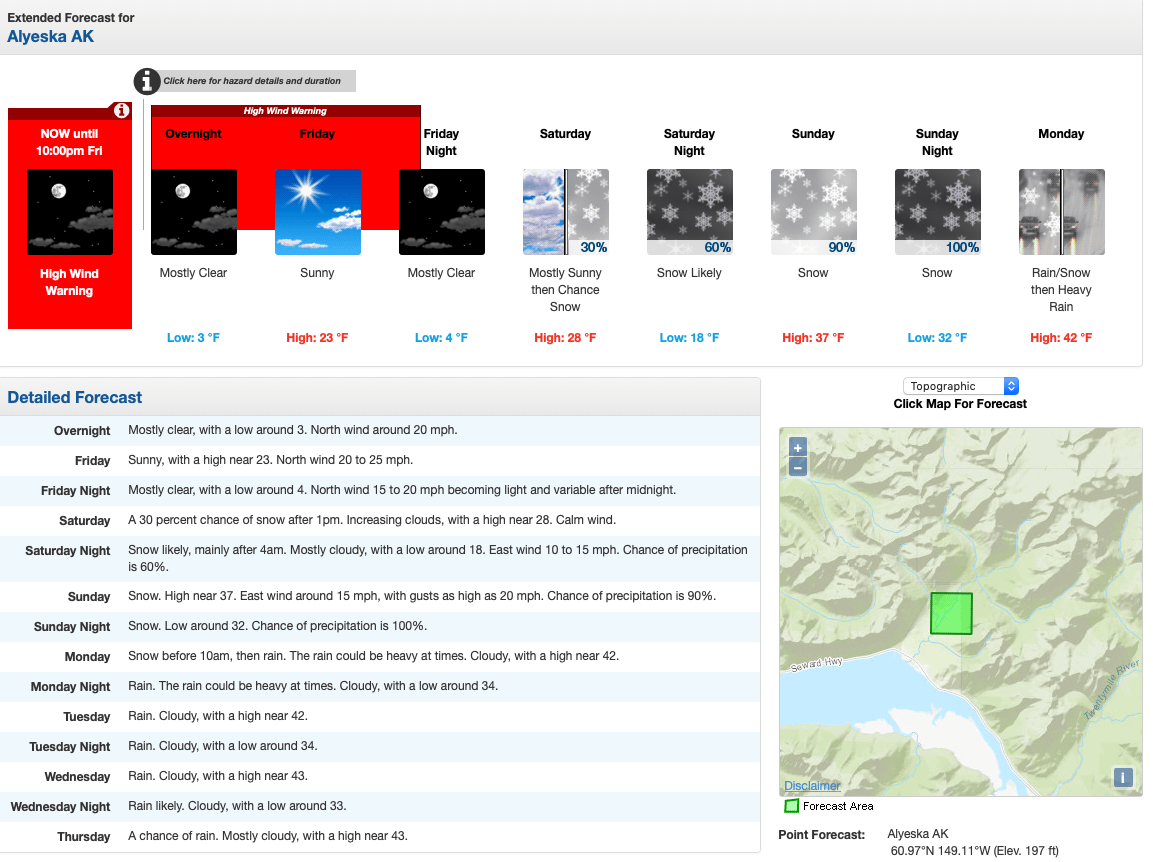The width and height of the screenshot is (1153, 862).
Task: Click the Sunday 90% snow icon
Action: [x=813, y=212]
